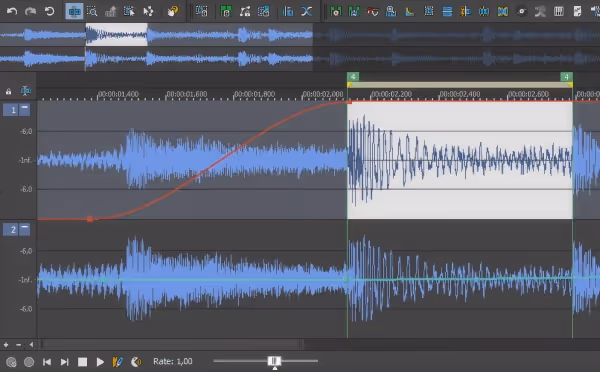Viewport: 600px width, 372px height.
Task: Select the highlighted Edit tool
Action: pos(74,11)
